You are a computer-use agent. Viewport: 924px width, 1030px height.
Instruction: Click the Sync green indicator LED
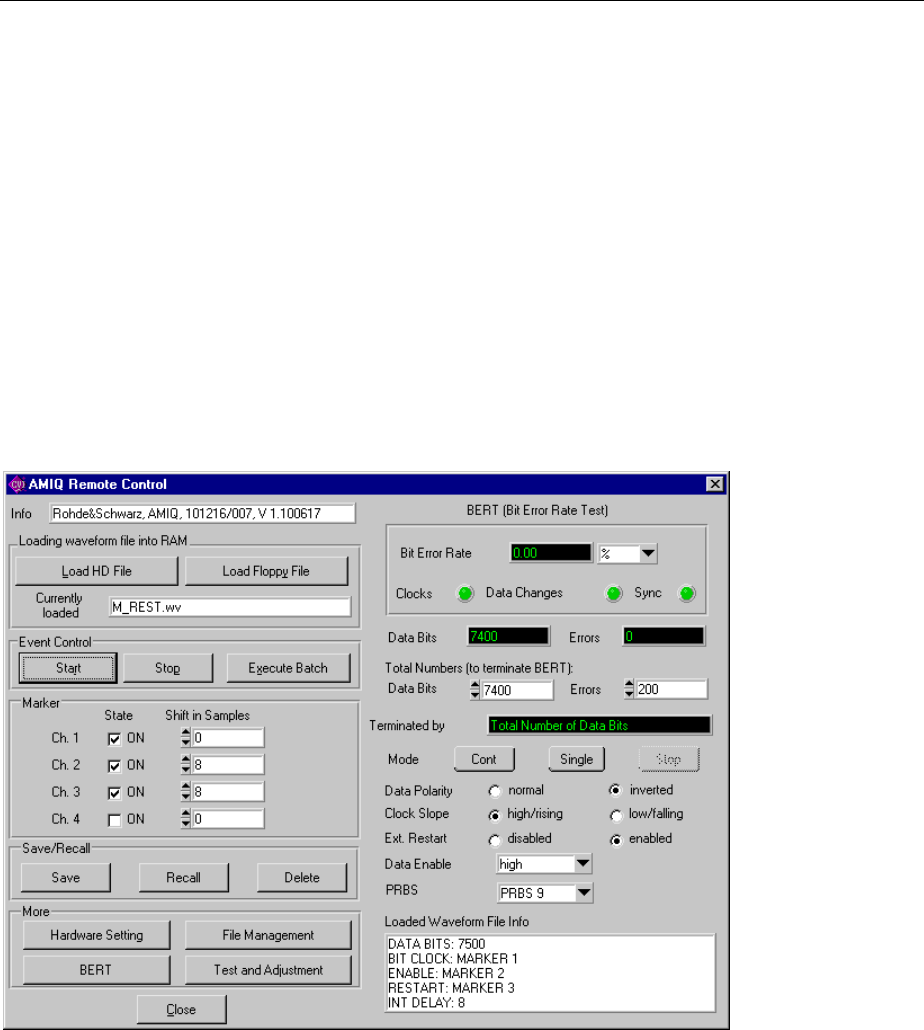686,593
